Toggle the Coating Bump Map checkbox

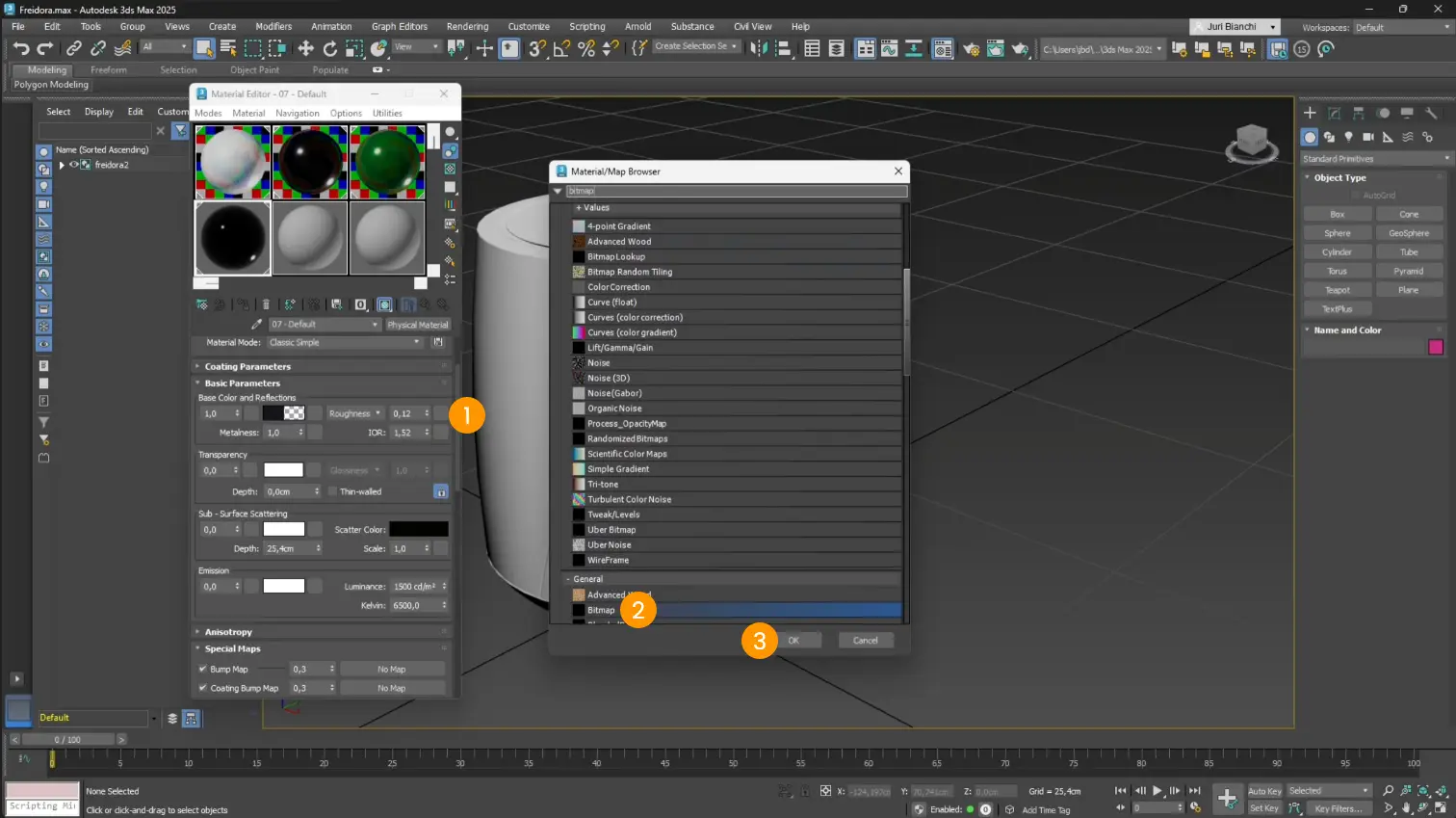coord(201,687)
